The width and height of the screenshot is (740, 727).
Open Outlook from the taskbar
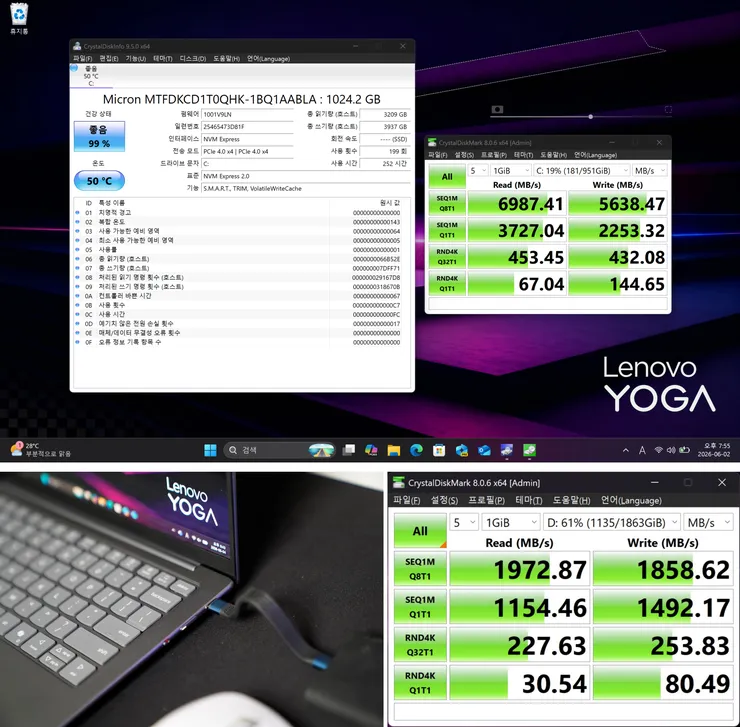click(484, 450)
